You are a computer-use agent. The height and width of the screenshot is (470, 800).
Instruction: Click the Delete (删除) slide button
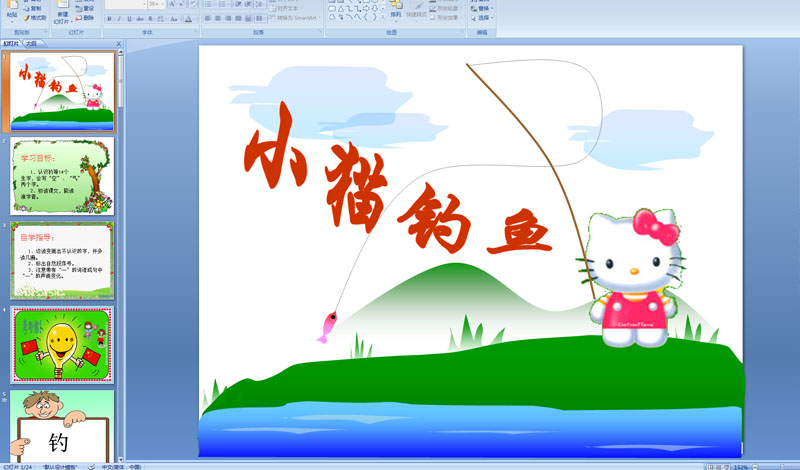coord(85,18)
